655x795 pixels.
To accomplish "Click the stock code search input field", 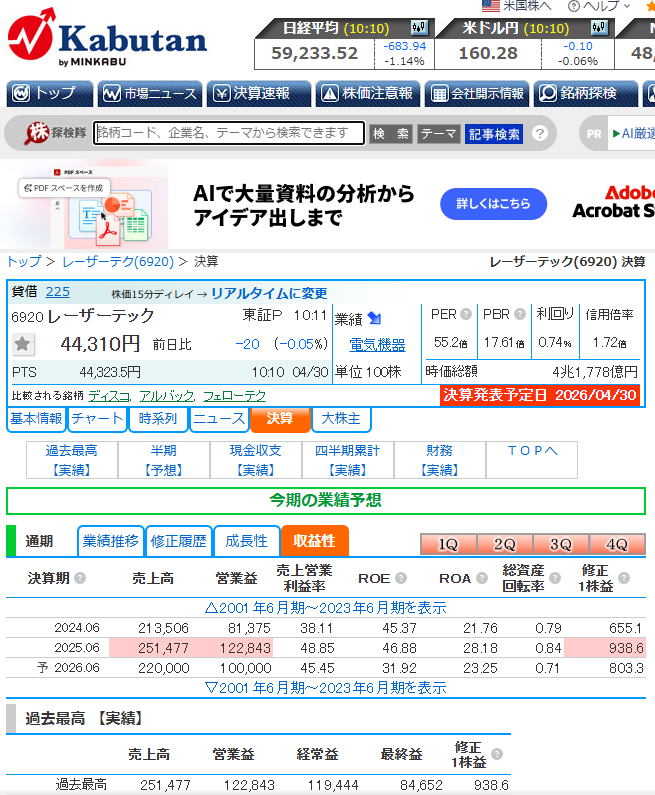I will coord(229,133).
